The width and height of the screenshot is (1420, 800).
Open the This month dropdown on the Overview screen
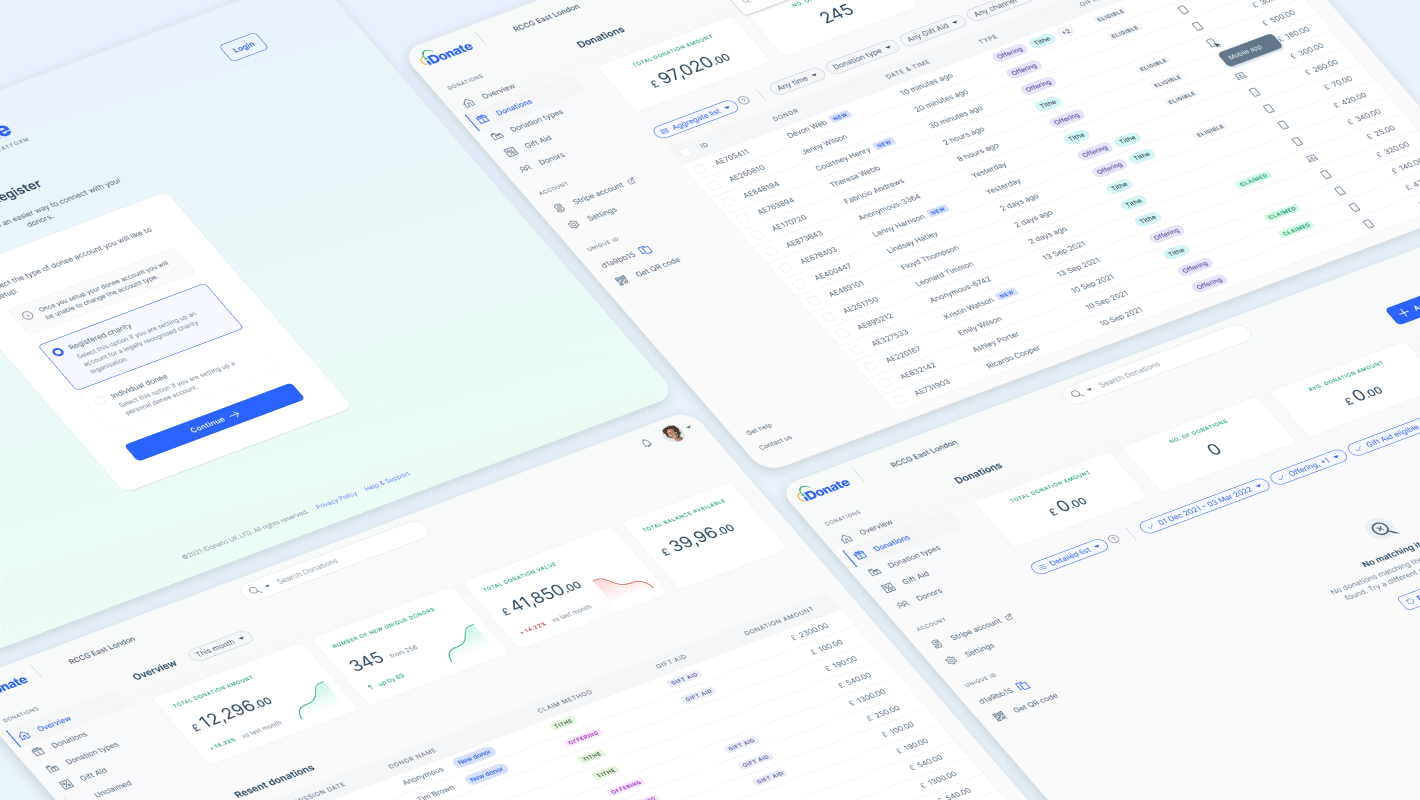pos(221,644)
